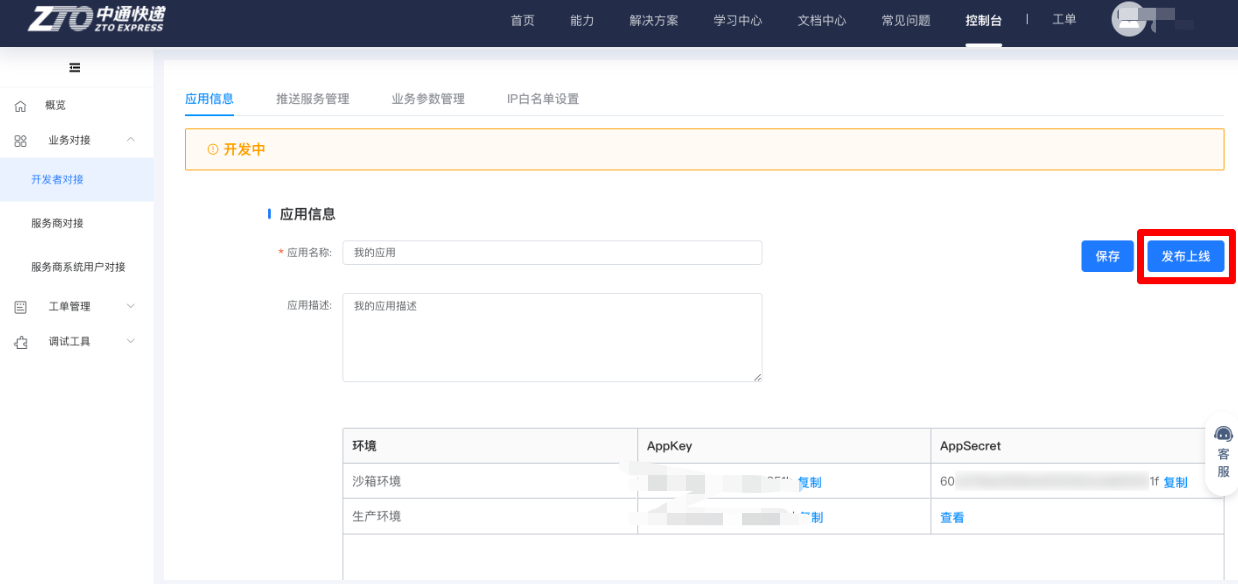
Task: Switch to the IP白名单设置 tab
Action: [x=543, y=99]
